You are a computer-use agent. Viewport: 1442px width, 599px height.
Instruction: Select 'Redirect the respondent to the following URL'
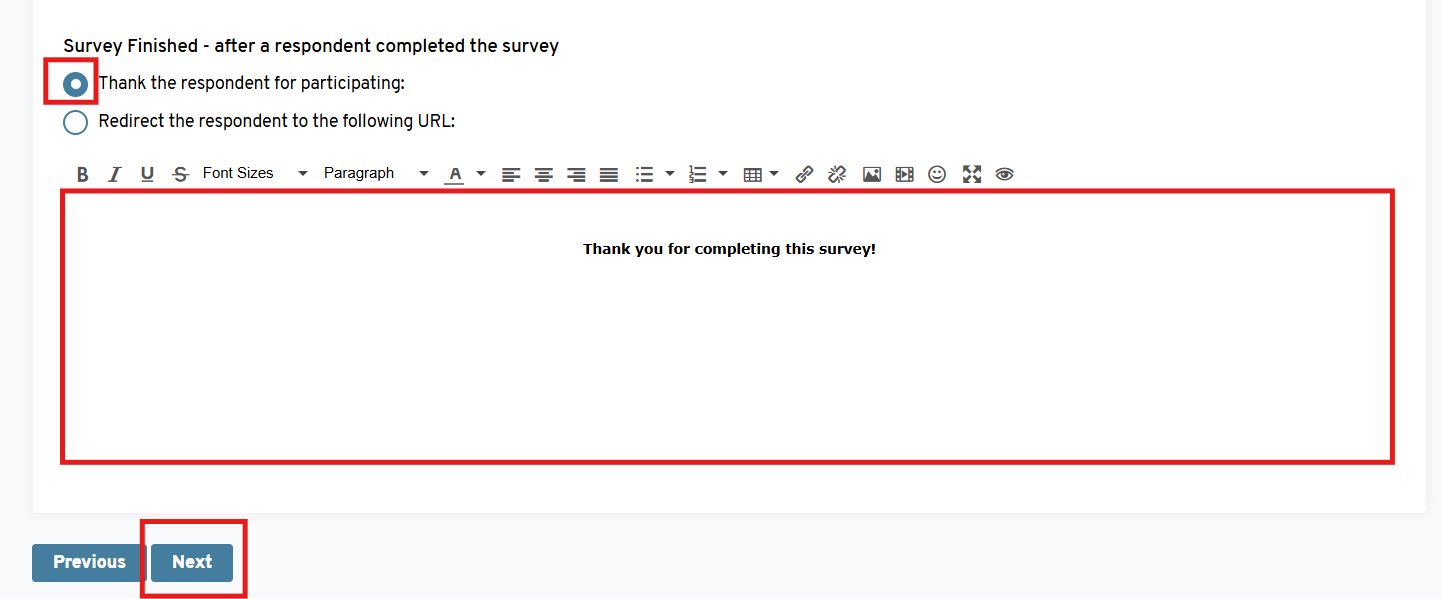click(75, 122)
